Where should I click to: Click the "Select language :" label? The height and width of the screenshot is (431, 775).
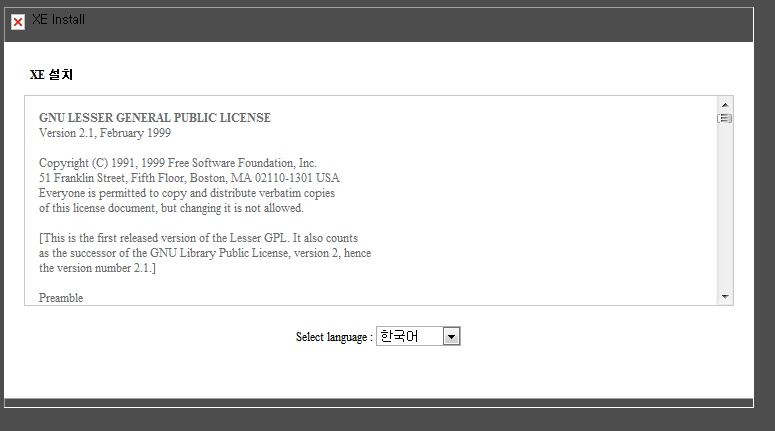click(x=334, y=337)
